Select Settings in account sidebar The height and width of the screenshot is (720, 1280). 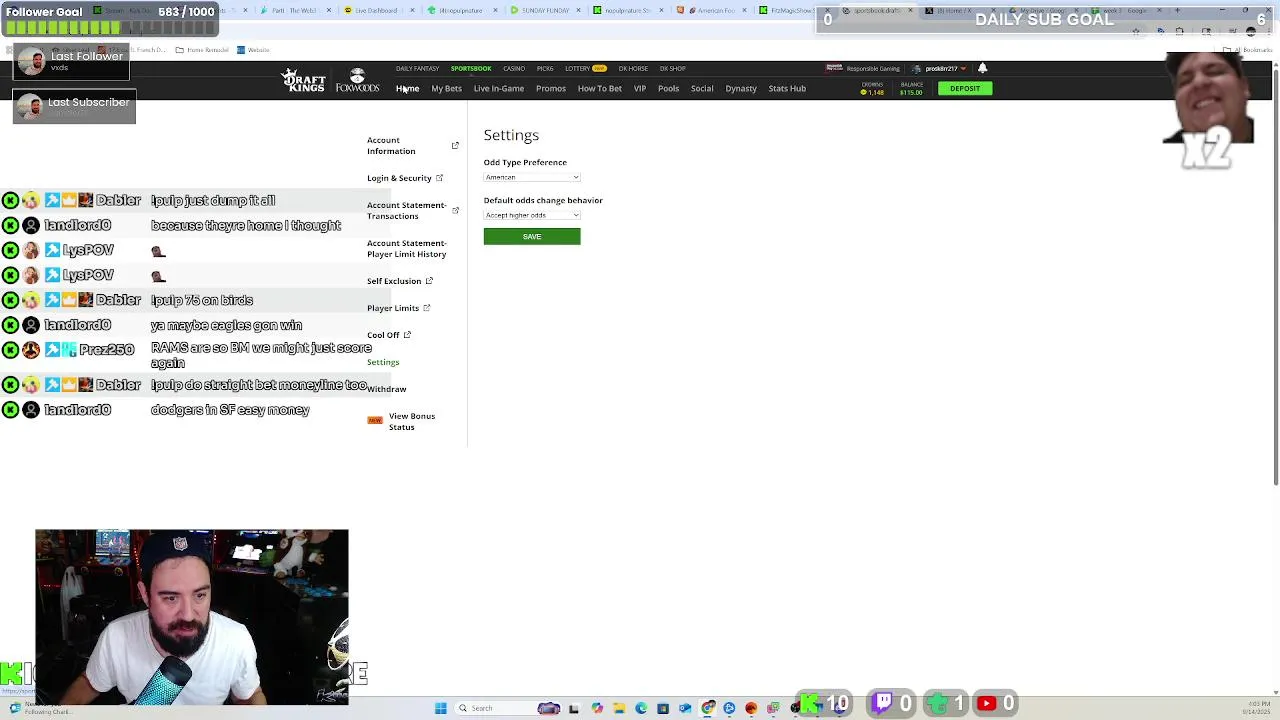383,362
